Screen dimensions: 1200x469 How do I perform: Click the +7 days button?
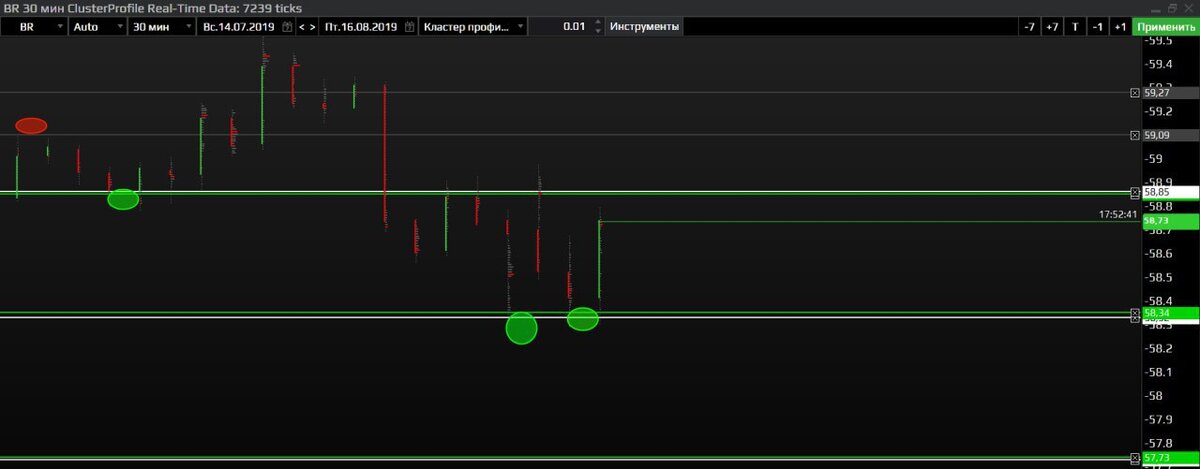1052,26
